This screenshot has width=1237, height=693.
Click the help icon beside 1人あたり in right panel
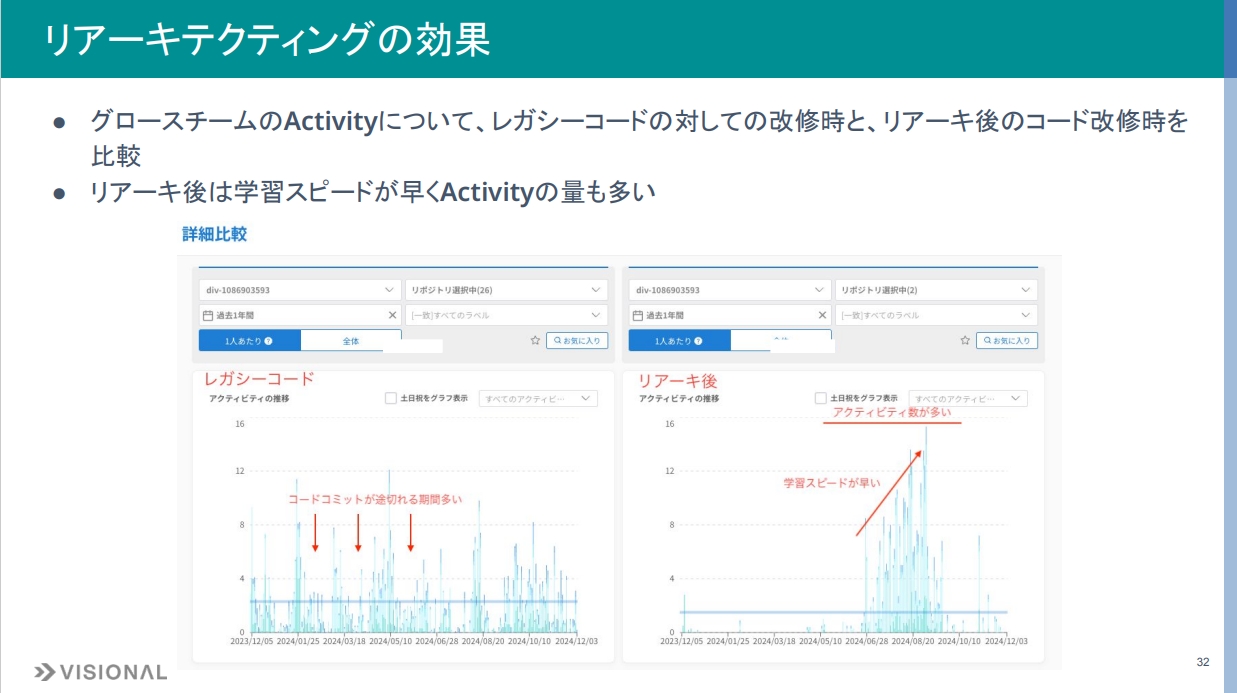698,341
